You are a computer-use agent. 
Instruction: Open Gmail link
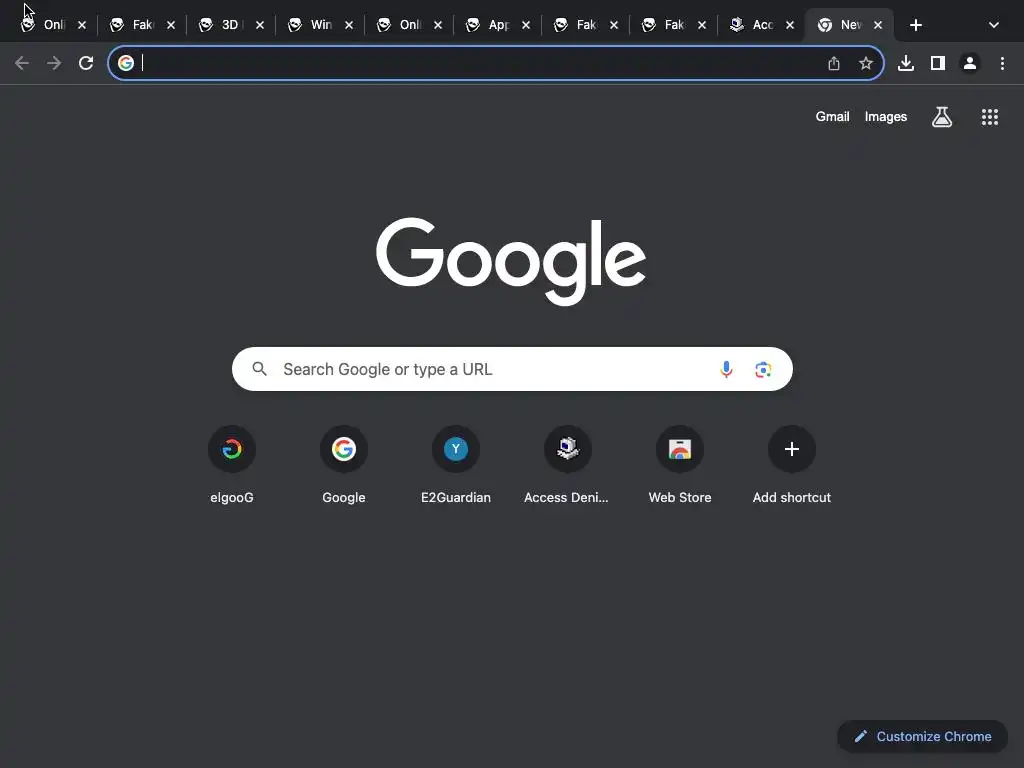[832, 116]
